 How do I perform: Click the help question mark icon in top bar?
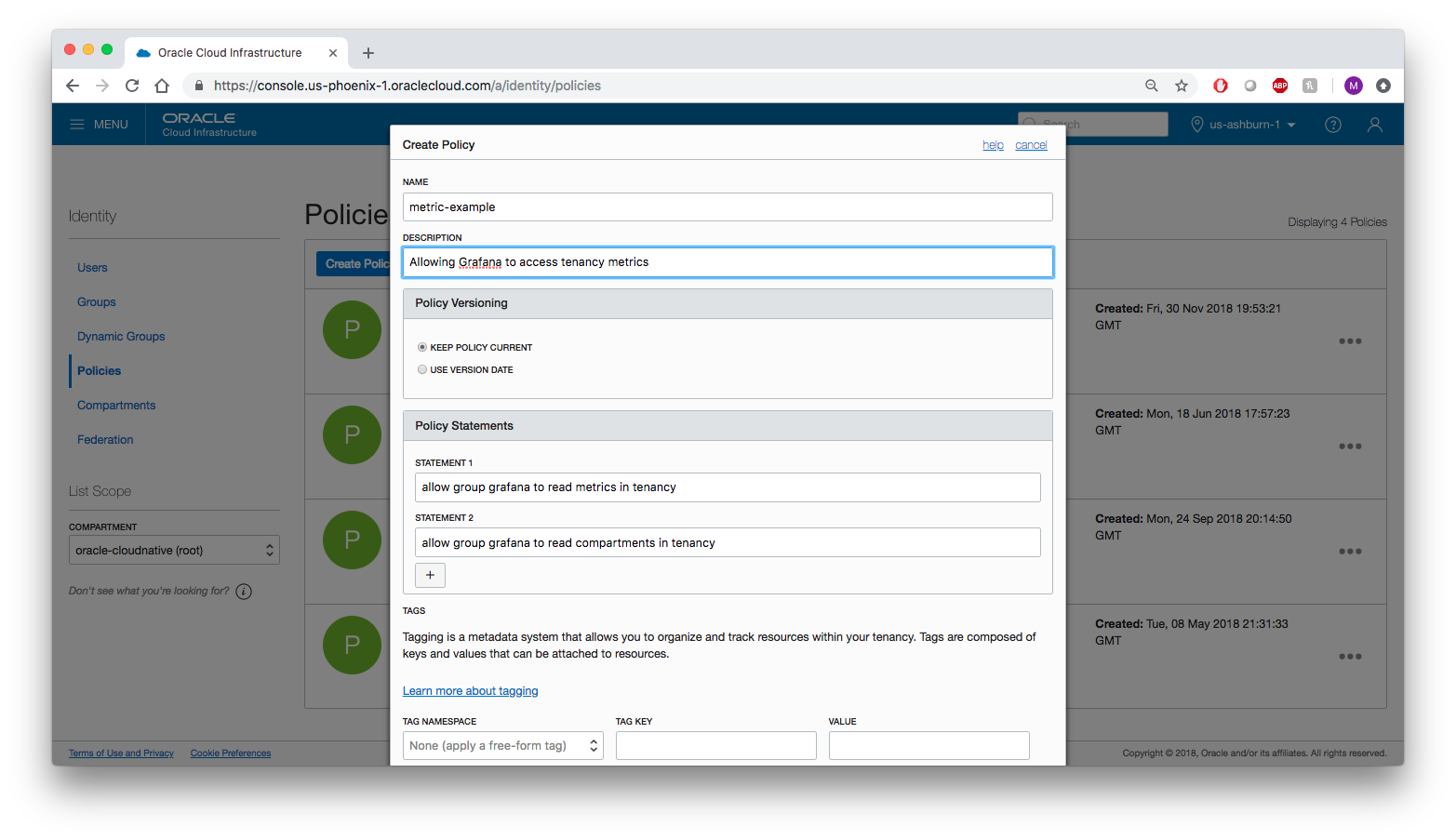pos(1332,124)
